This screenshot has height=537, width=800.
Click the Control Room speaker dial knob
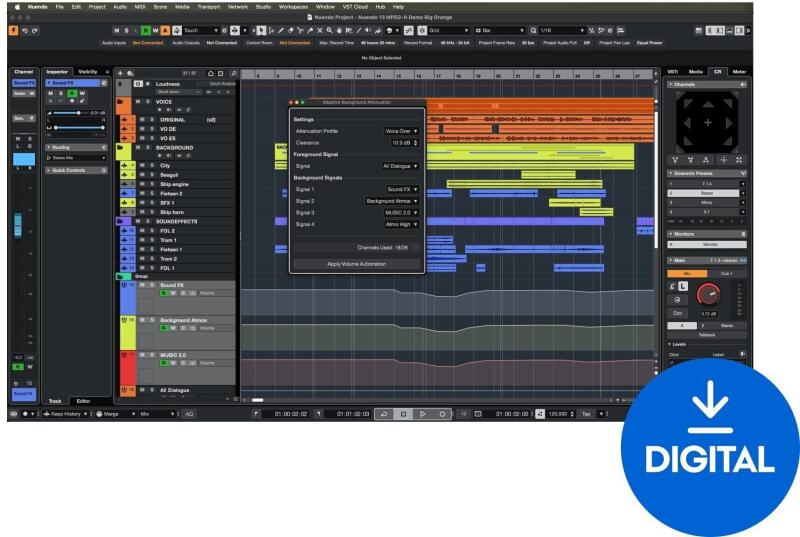click(708, 294)
